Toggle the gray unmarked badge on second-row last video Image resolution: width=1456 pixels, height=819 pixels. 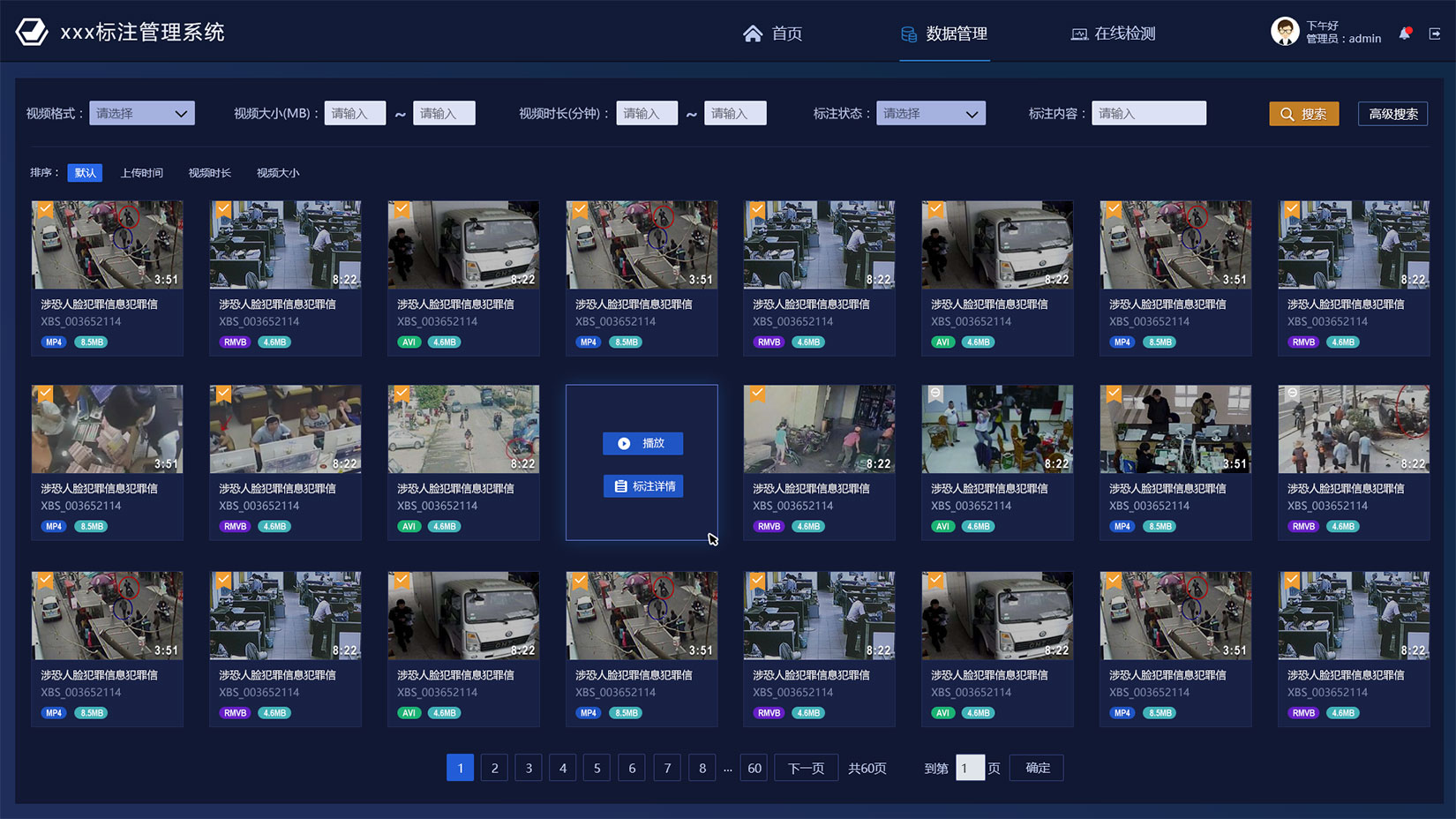[1292, 394]
